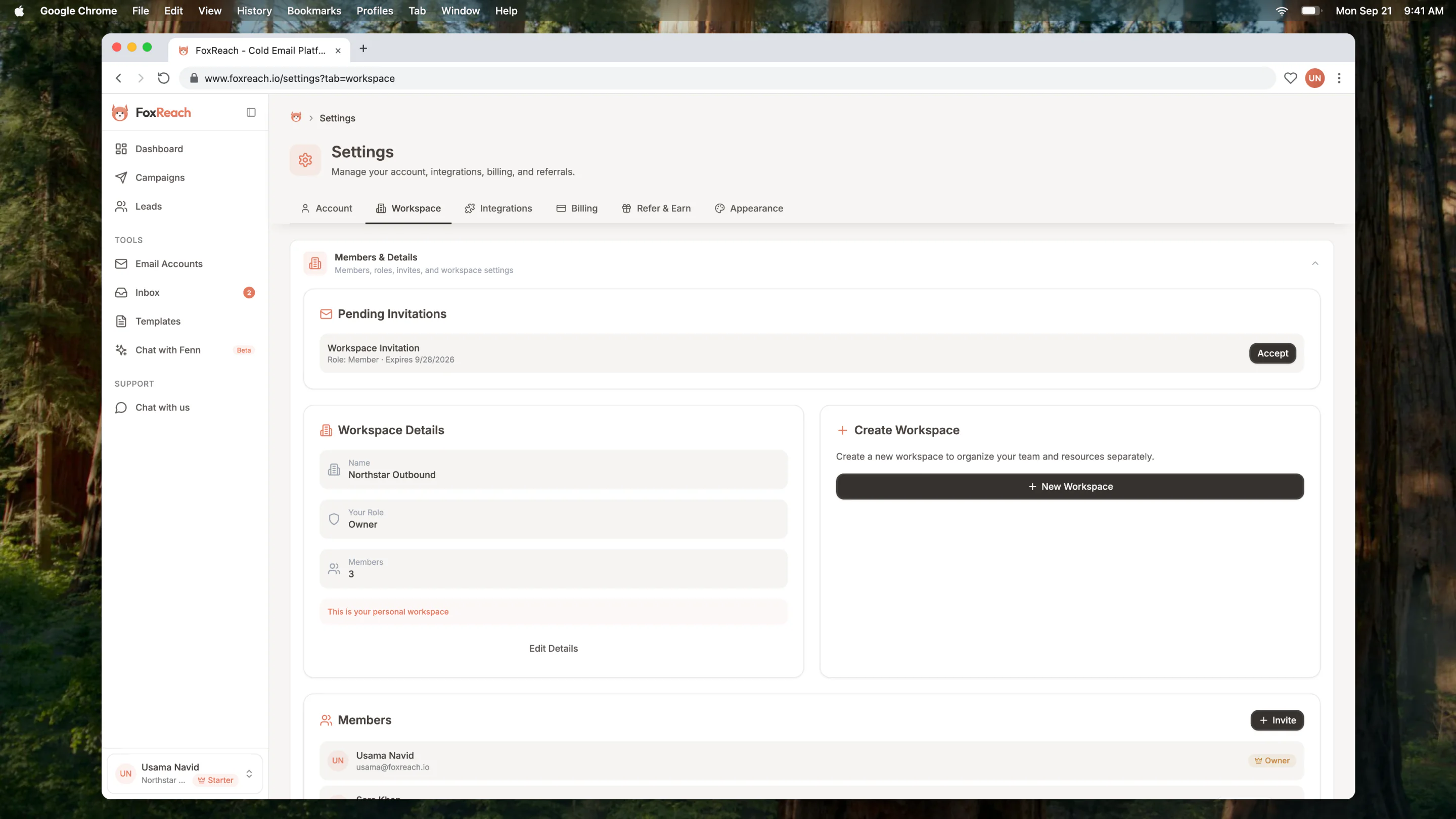
Task: Switch to the Appearance tab
Action: click(x=748, y=208)
